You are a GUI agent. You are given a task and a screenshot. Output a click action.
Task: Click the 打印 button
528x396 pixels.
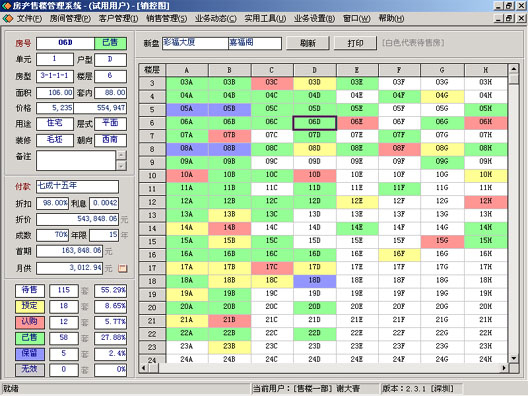click(355, 43)
